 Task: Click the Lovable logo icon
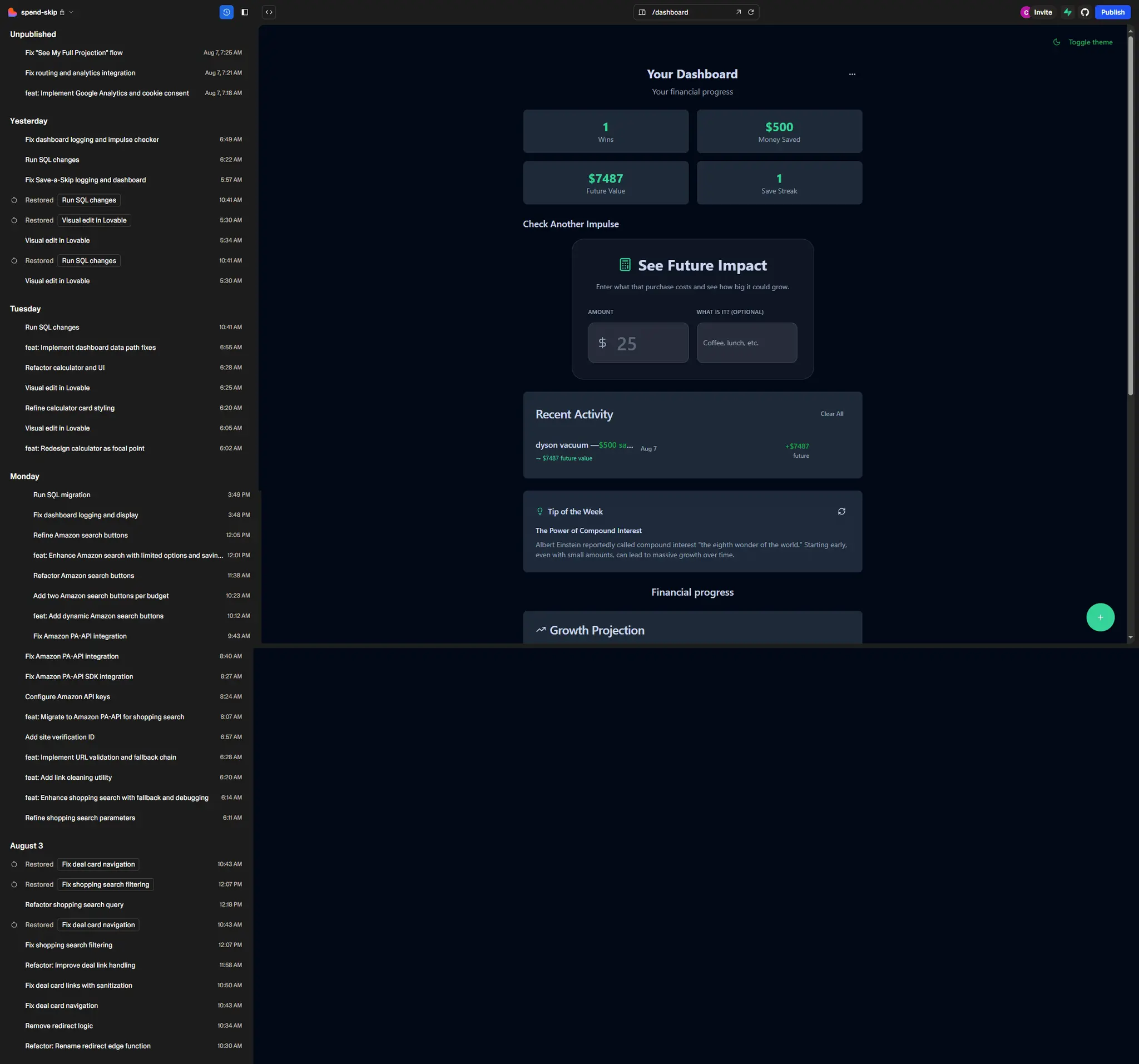[x=12, y=12]
